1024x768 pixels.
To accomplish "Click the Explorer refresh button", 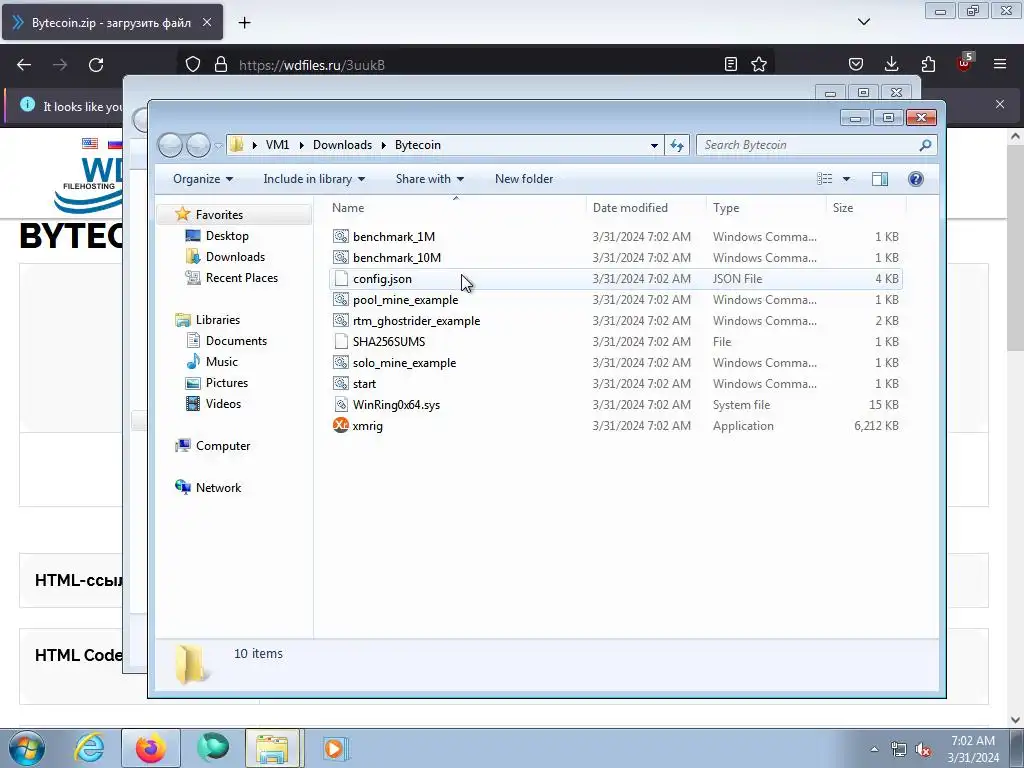I will pyautogui.click(x=677, y=145).
